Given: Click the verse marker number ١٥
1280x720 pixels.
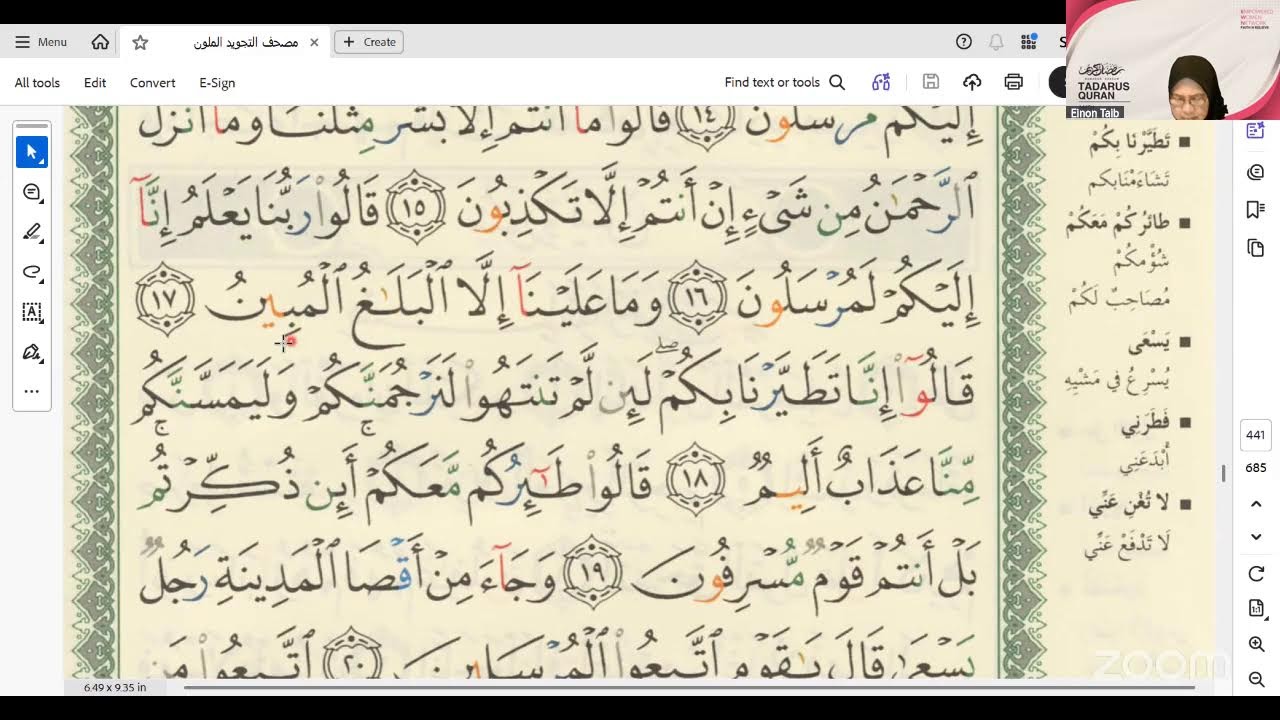Looking at the screenshot, I should click(x=415, y=207).
